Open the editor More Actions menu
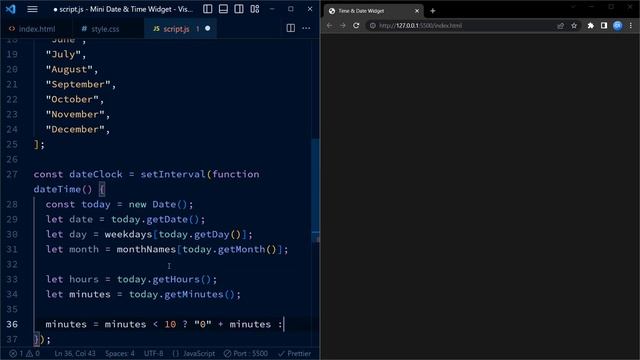 tap(306, 28)
